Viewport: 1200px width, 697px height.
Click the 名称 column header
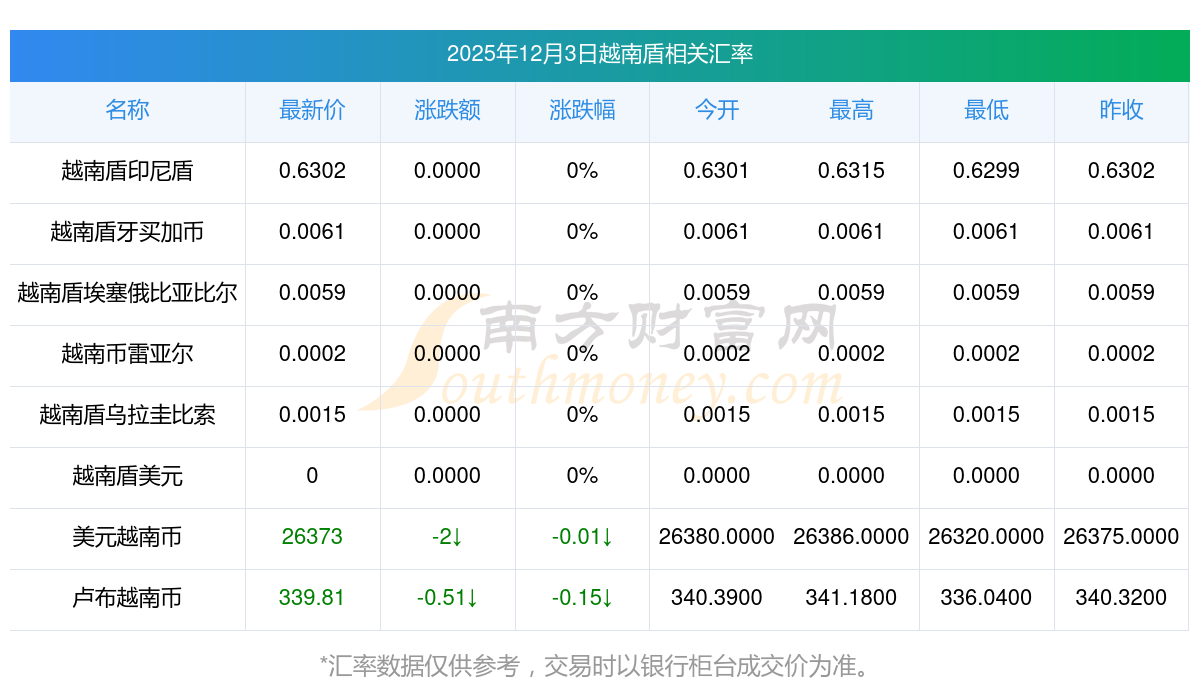click(127, 110)
